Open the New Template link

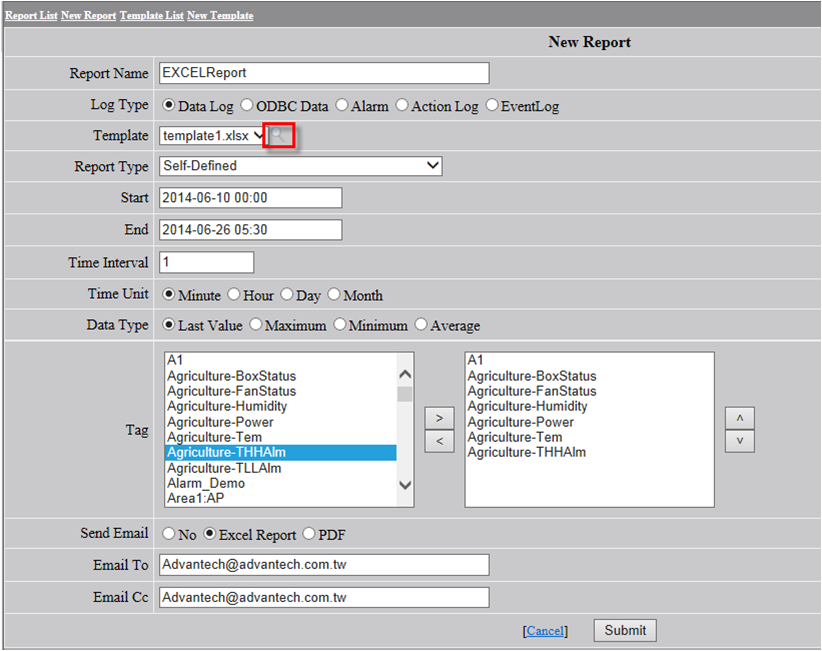pyautogui.click(x=220, y=16)
